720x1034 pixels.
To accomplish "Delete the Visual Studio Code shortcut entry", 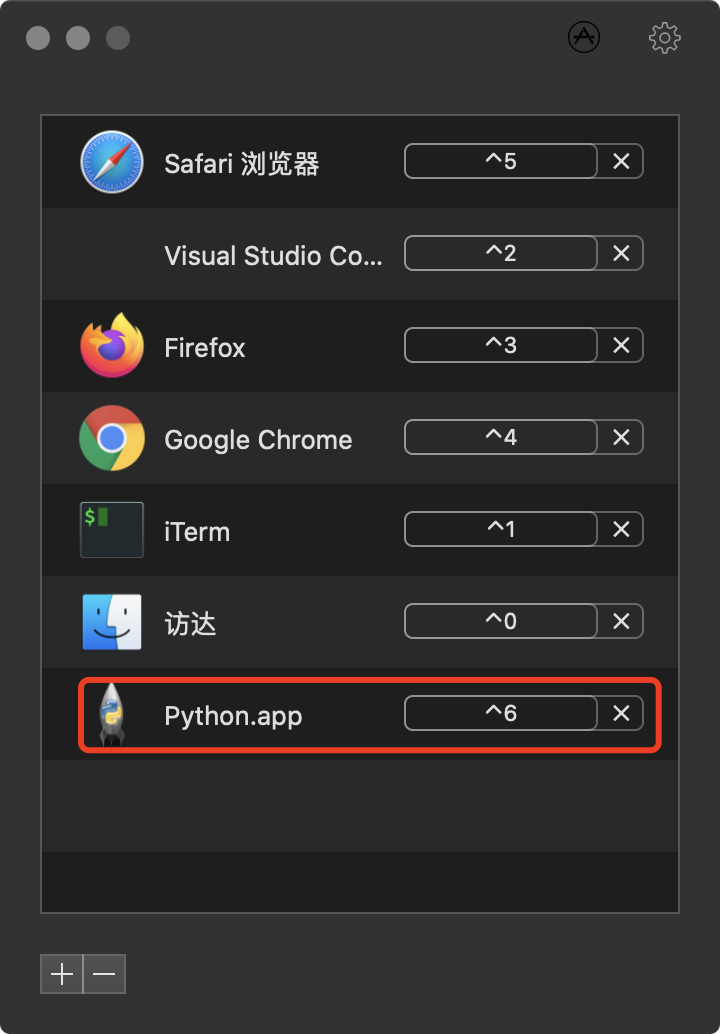I will [x=620, y=253].
